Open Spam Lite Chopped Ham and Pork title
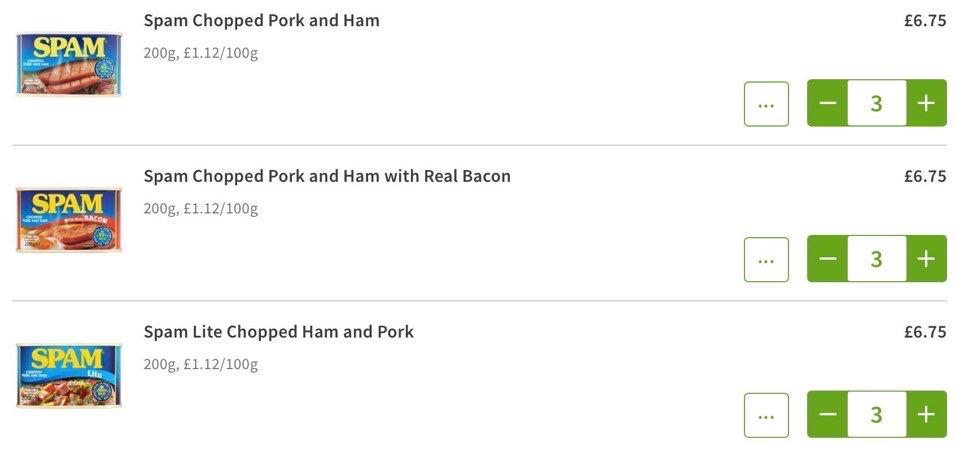Image resolution: width=958 pixels, height=450 pixels. pos(278,332)
